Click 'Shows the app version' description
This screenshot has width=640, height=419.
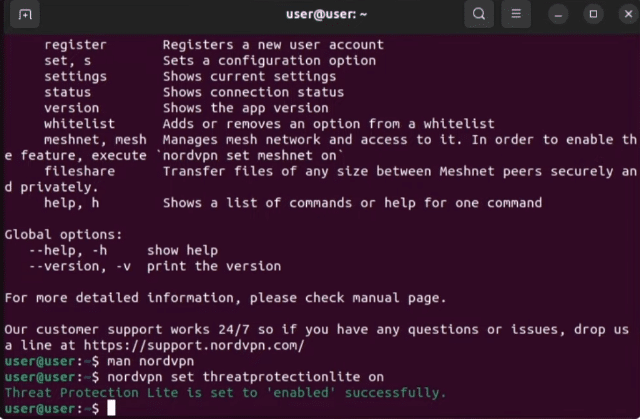[x=246, y=108]
